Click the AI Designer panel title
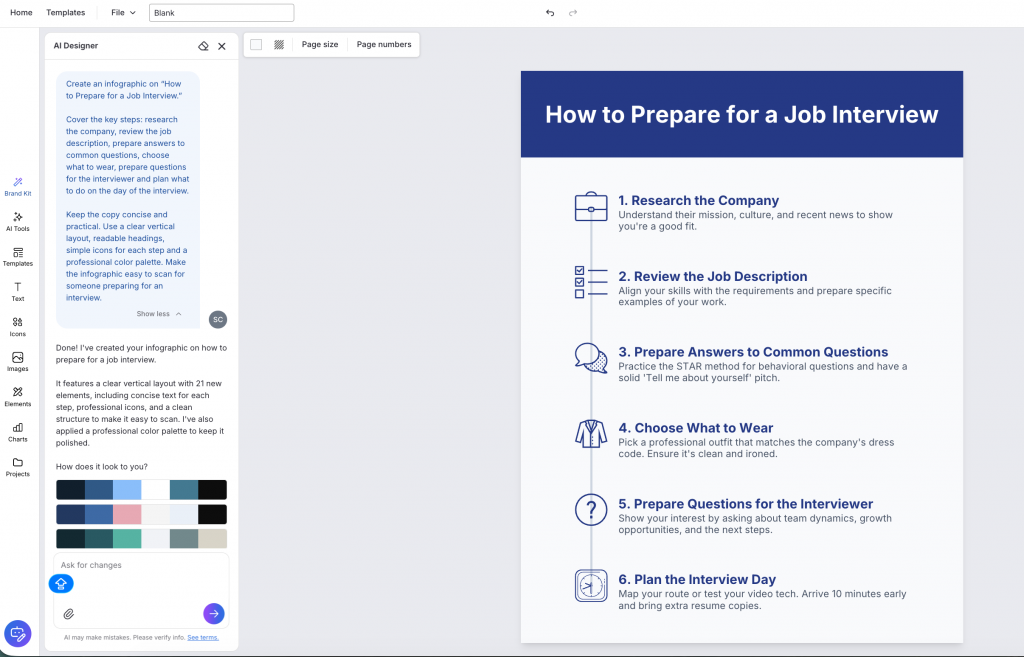This screenshot has width=1024, height=657. coord(76,46)
